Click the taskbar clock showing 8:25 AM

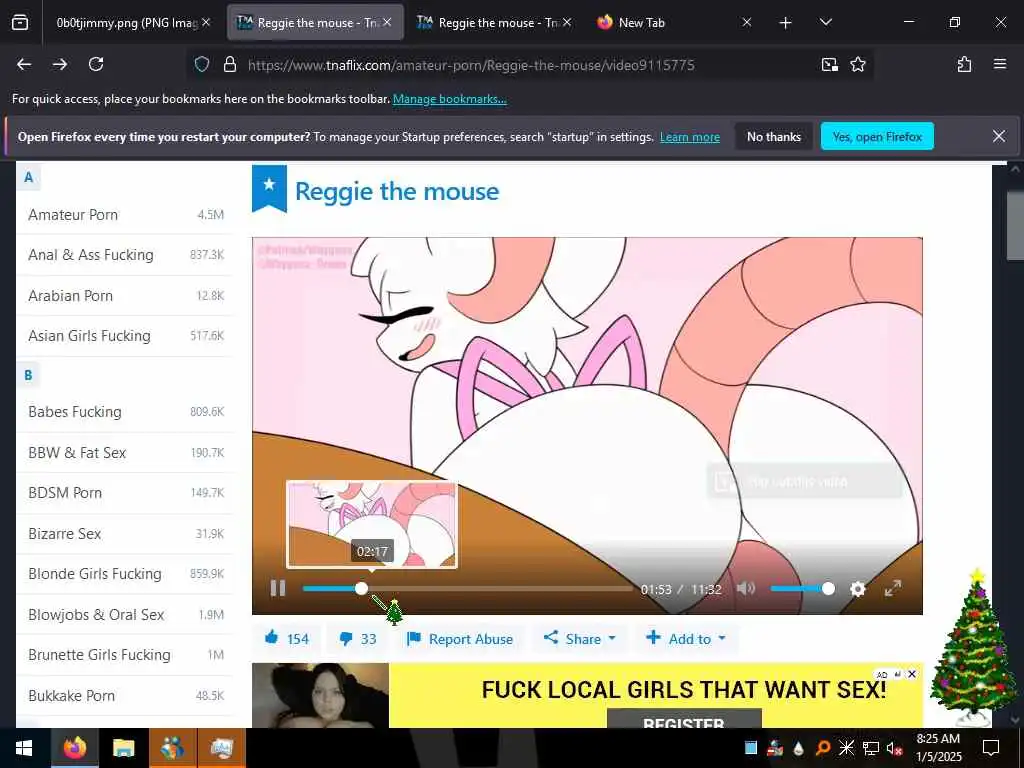[x=938, y=748]
